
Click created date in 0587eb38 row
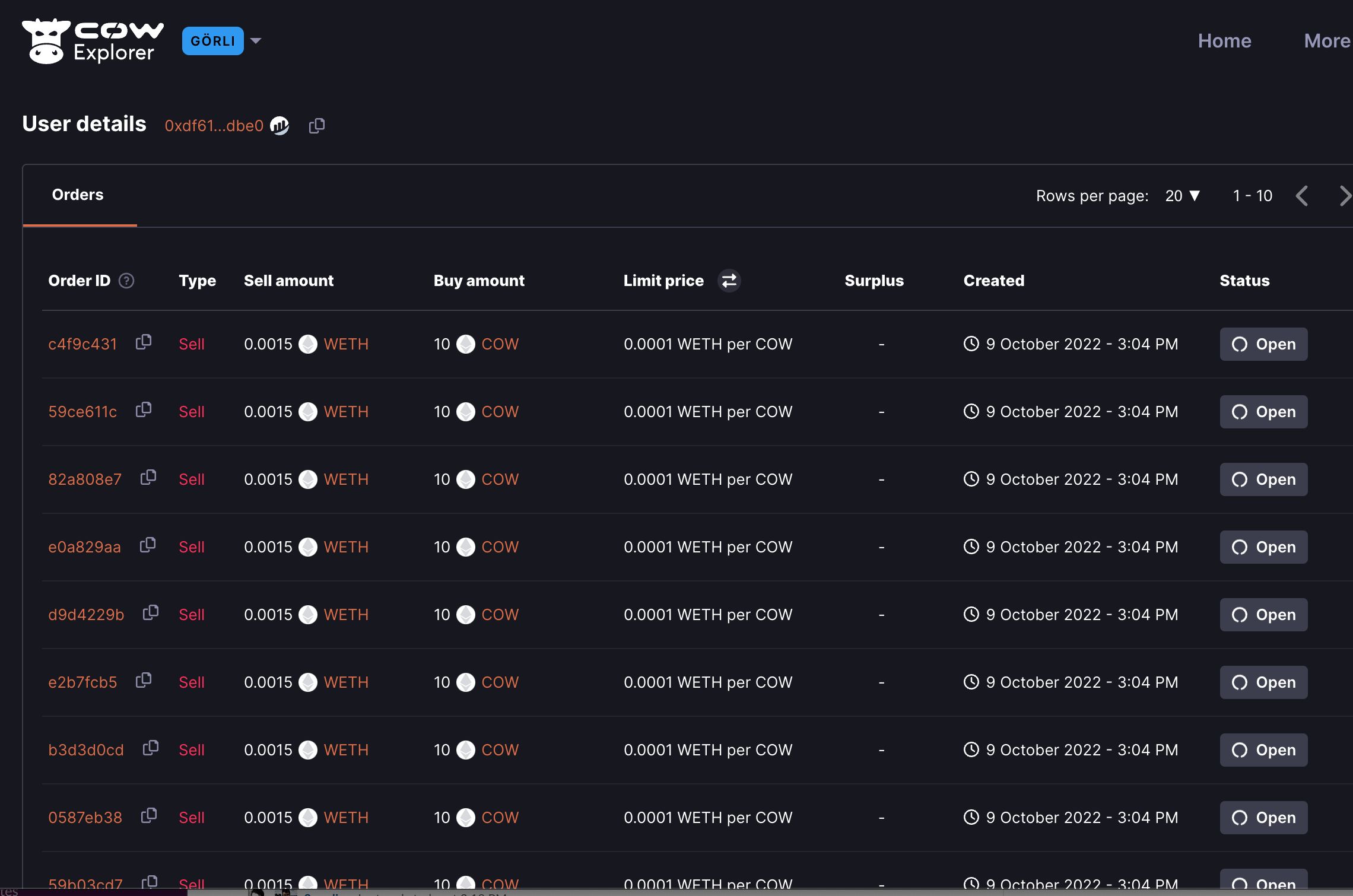(x=1082, y=818)
